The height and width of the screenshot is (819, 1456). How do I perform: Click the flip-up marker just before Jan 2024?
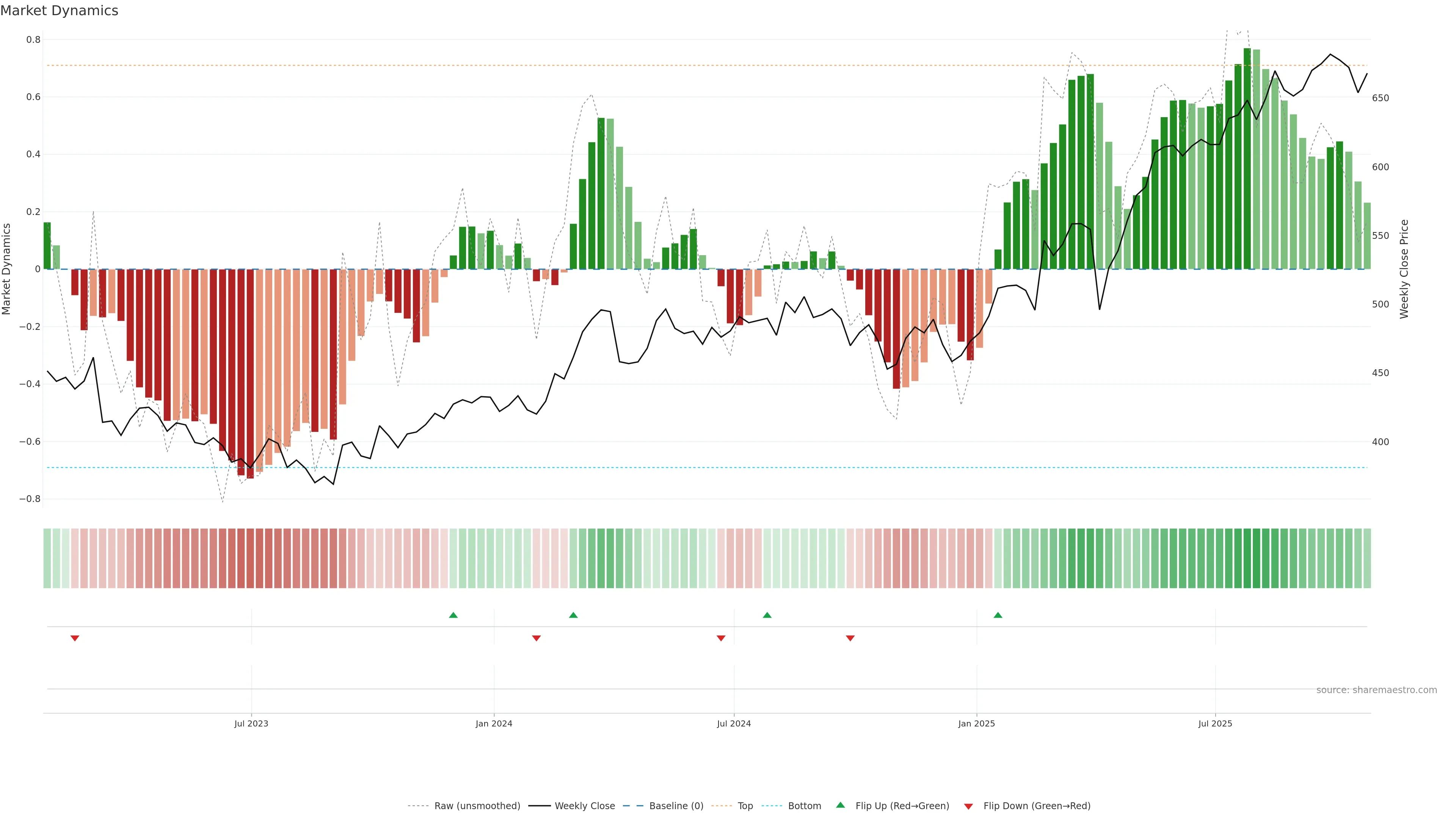pos(453,615)
